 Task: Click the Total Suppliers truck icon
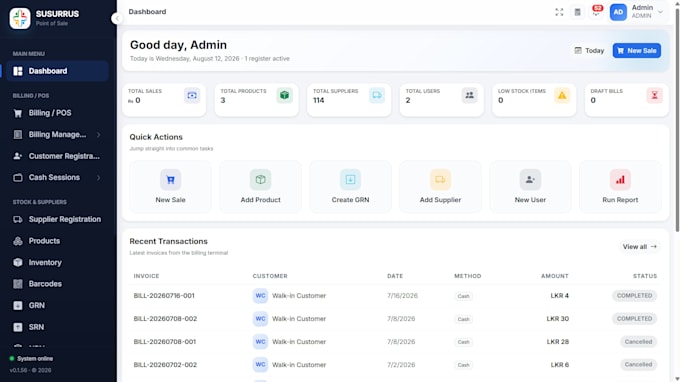coord(377,95)
